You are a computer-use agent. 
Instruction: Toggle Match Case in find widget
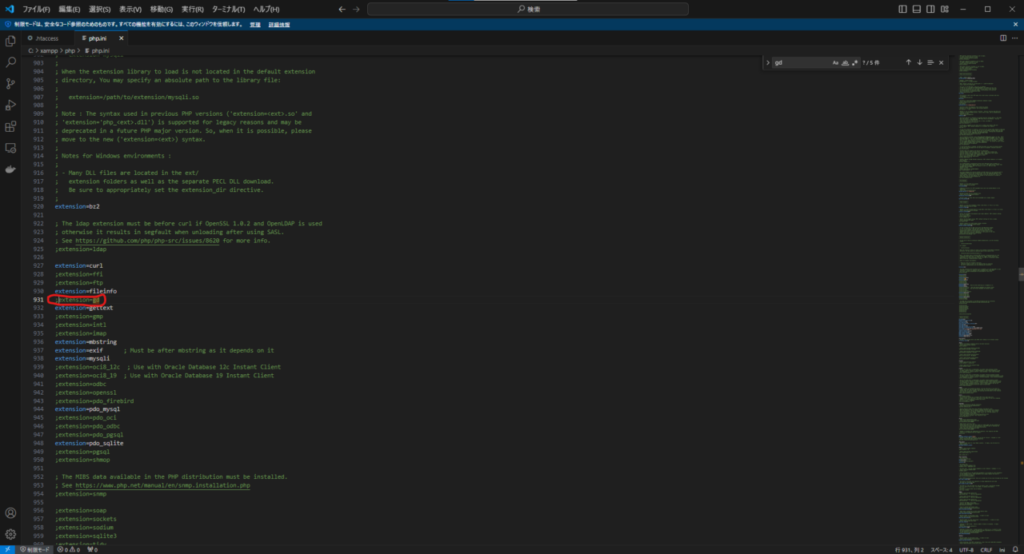836,62
